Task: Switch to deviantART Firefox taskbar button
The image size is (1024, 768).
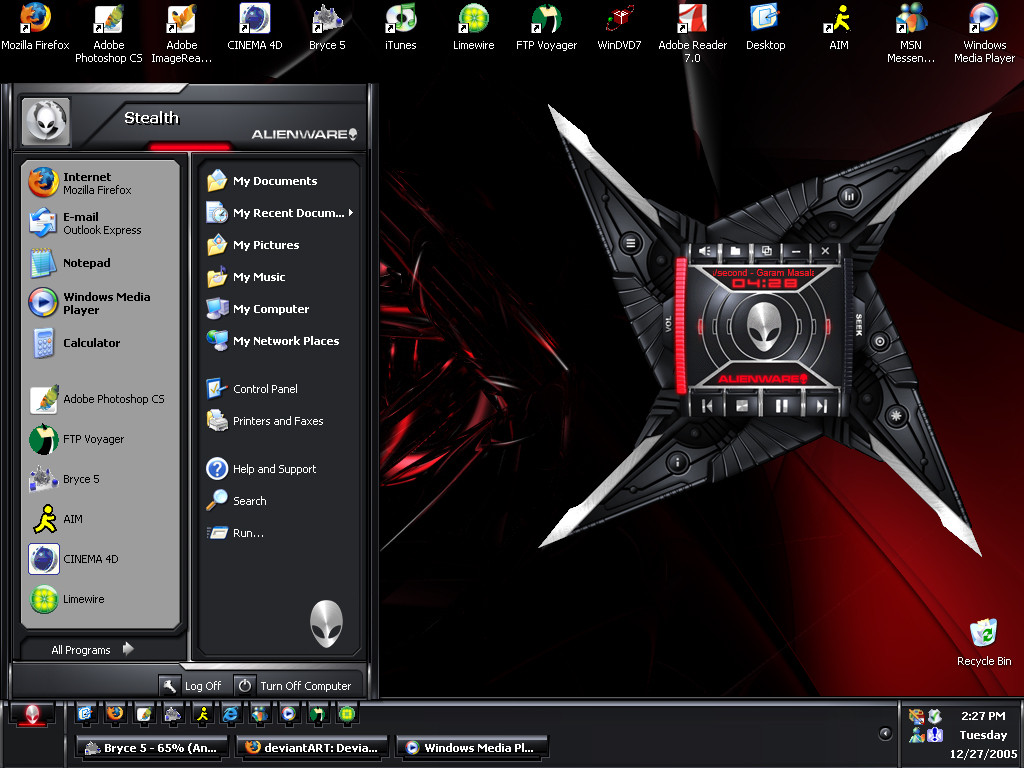Action: coord(312,748)
